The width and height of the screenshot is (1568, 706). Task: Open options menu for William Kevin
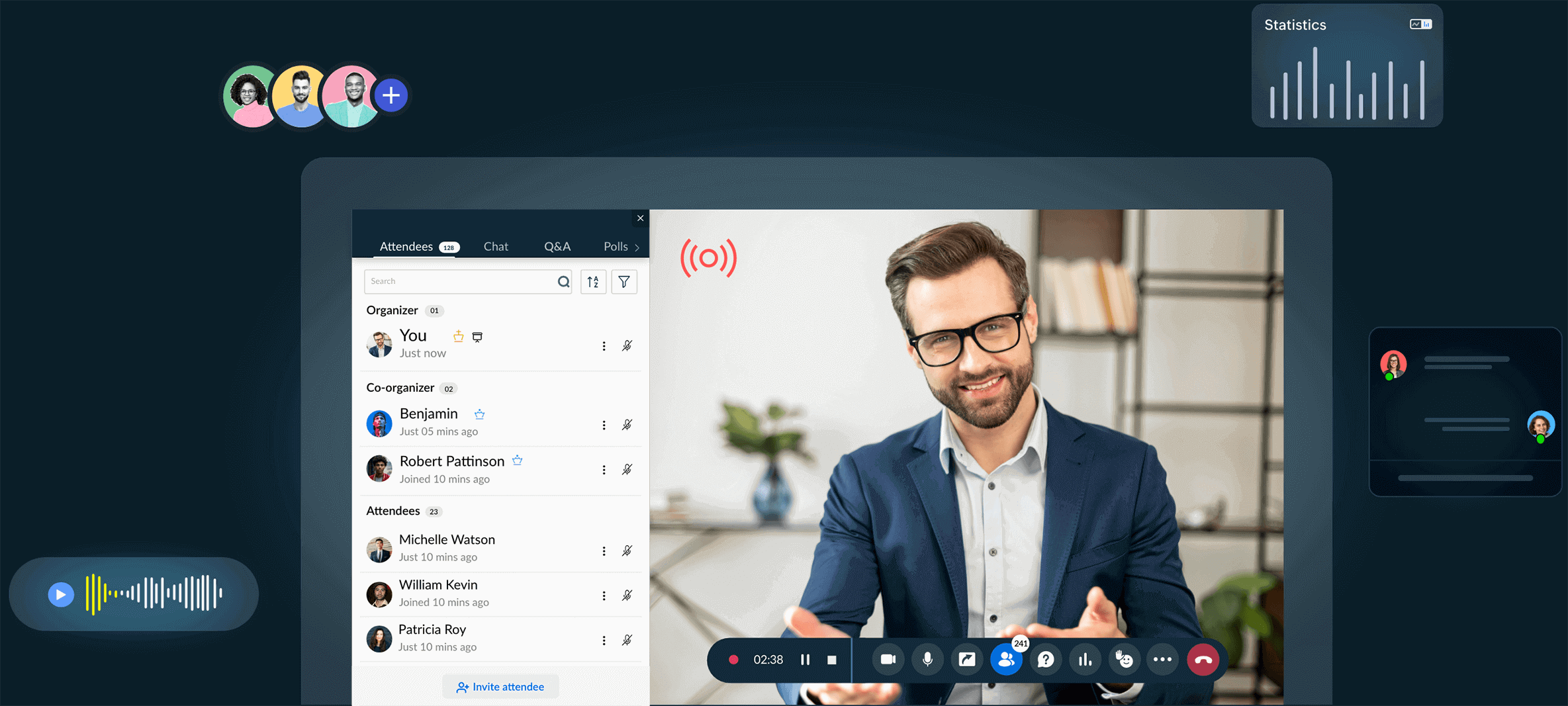pyautogui.click(x=604, y=596)
